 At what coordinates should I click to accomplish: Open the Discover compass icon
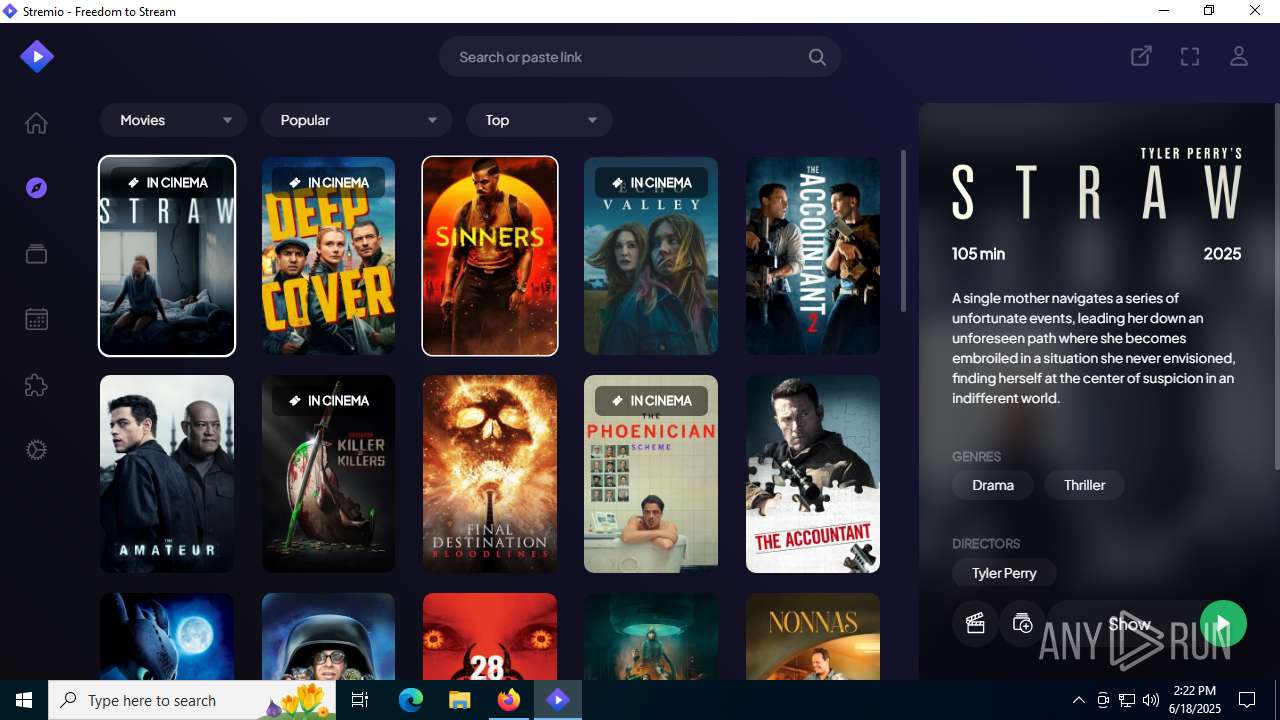36,188
